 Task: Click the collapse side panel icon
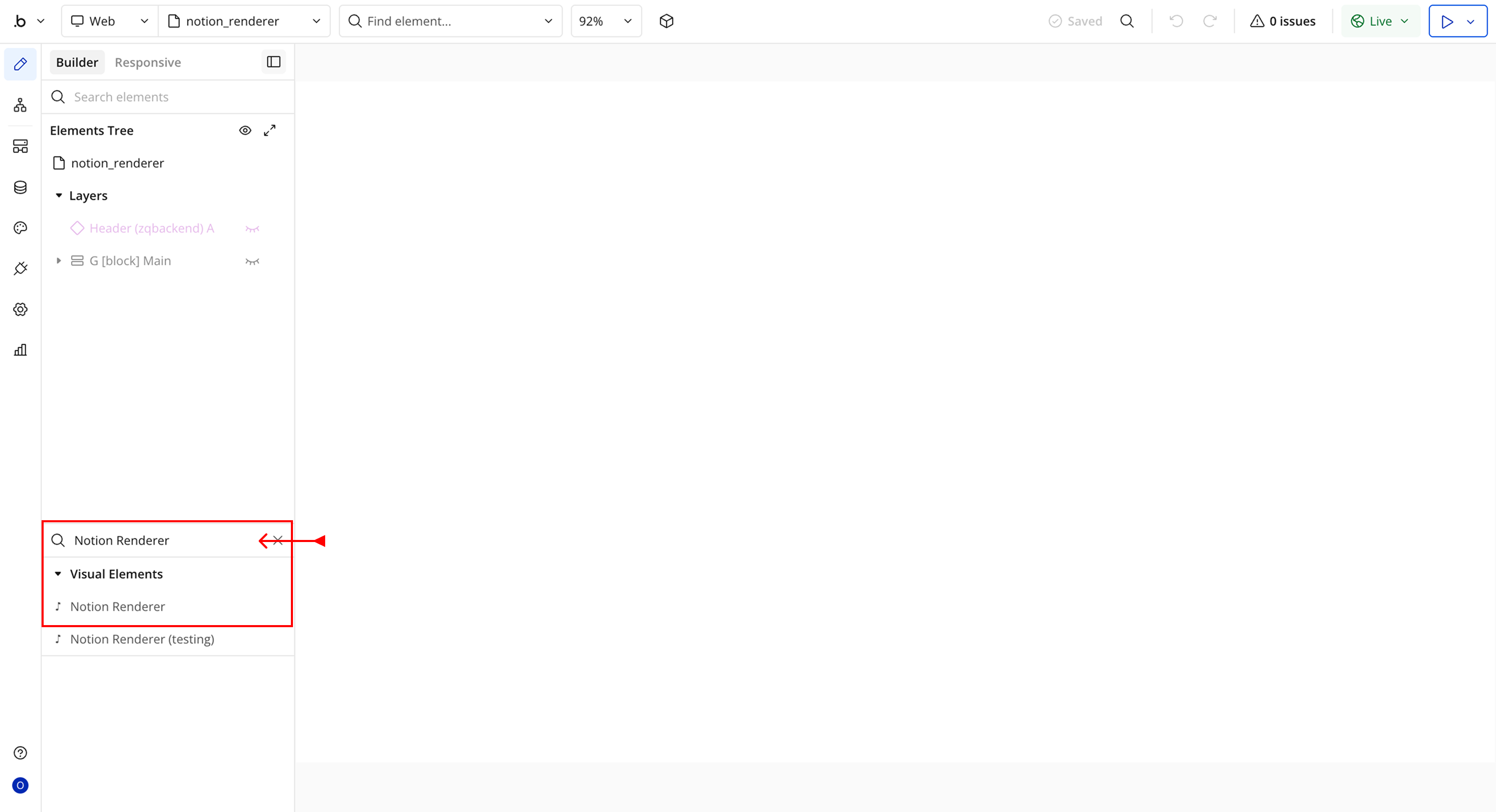(x=274, y=62)
